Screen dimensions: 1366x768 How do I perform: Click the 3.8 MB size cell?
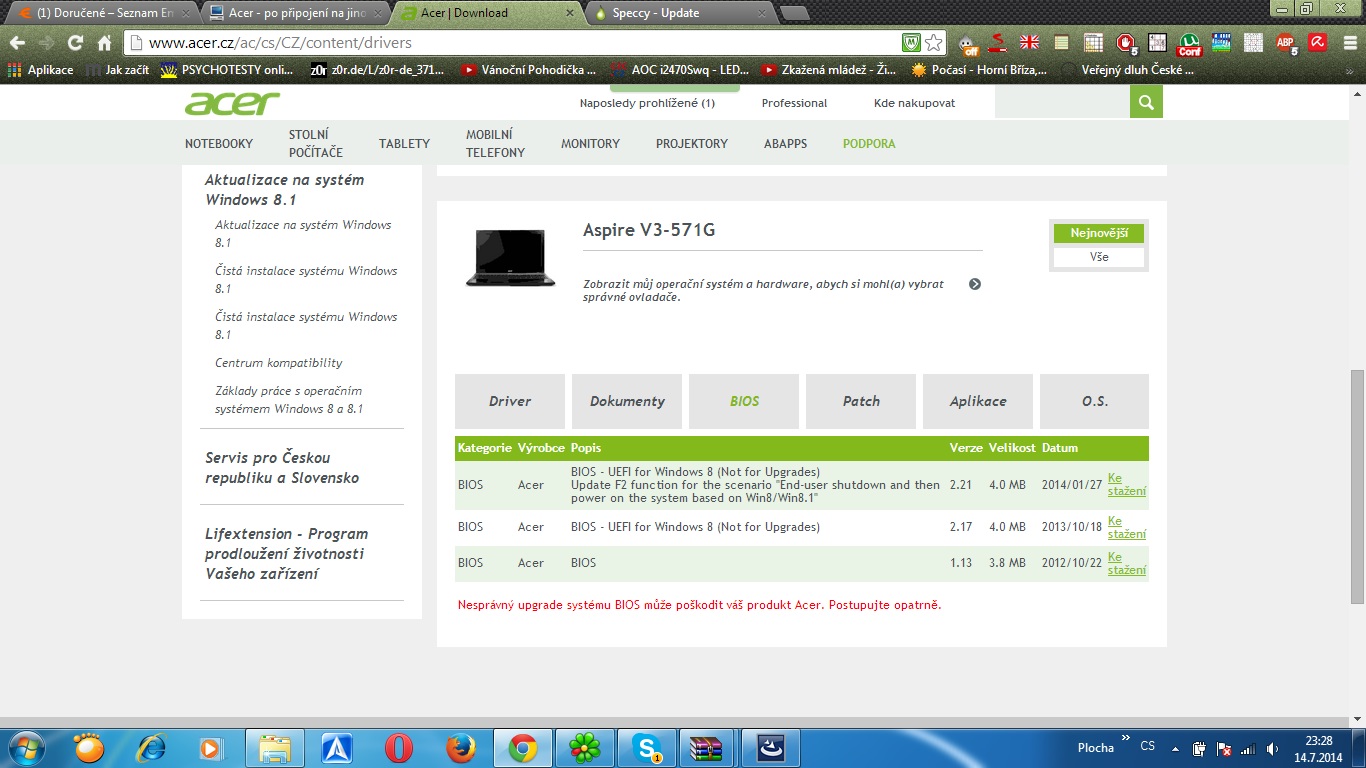coord(1008,563)
